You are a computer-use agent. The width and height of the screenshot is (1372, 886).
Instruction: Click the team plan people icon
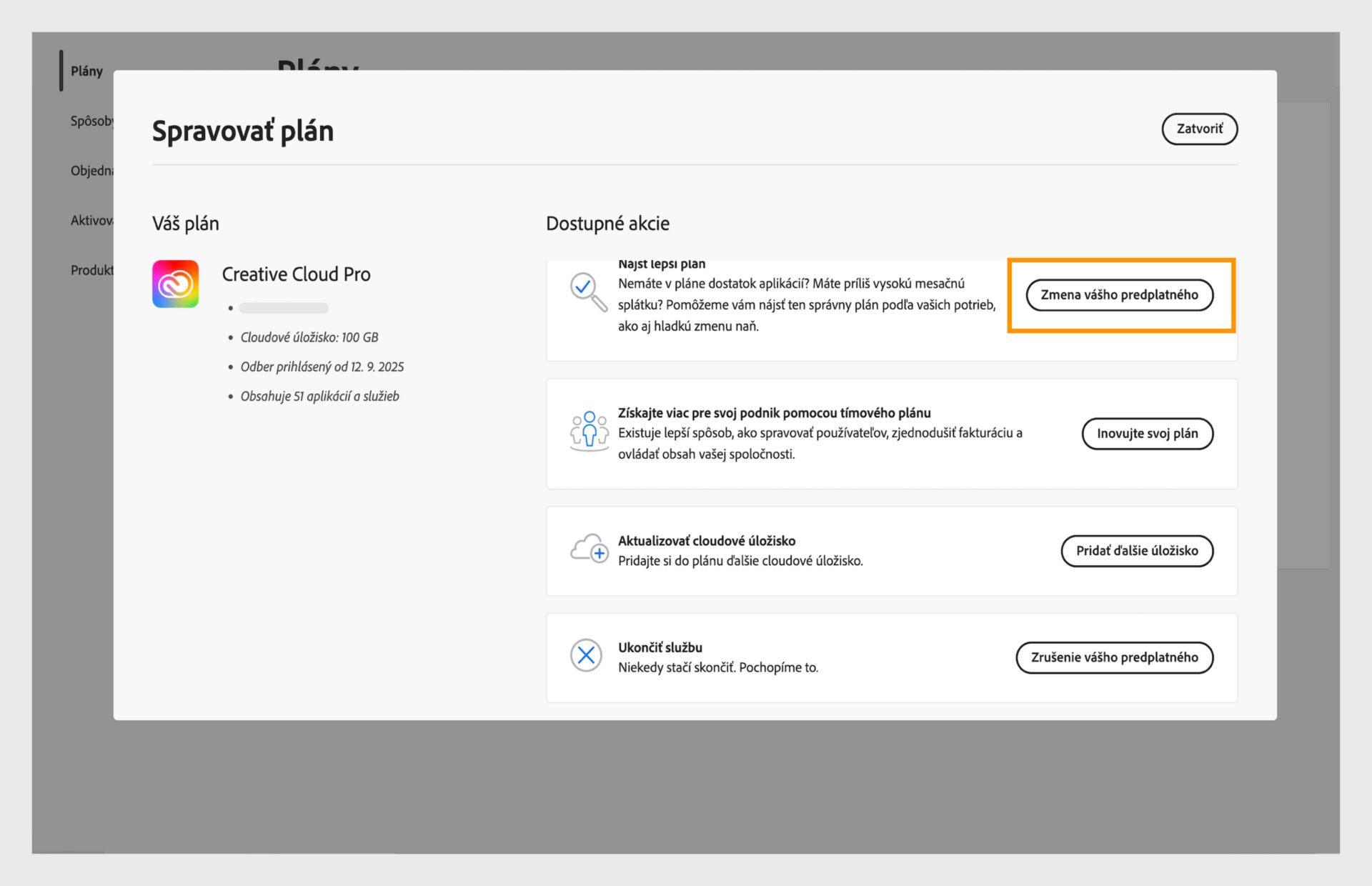[589, 430]
